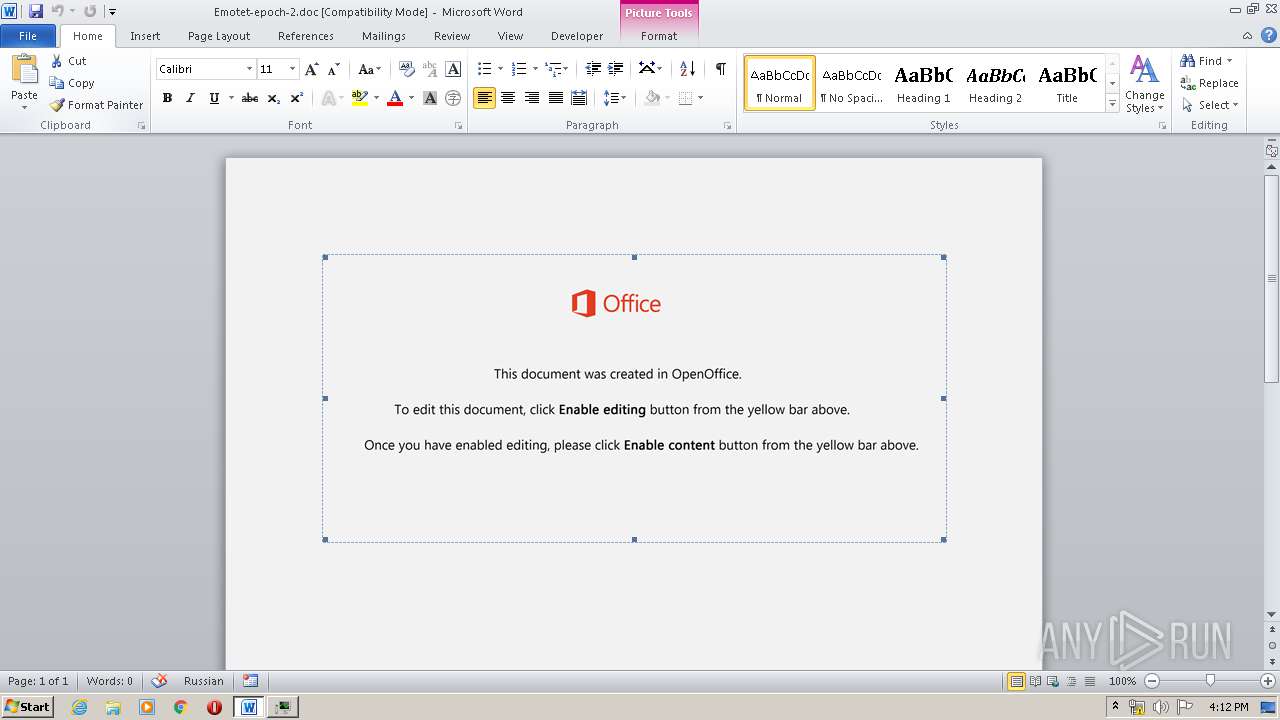Viewport: 1280px width, 720px height.
Task: Open the font name Calibri dropdown
Action: click(249, 69)
